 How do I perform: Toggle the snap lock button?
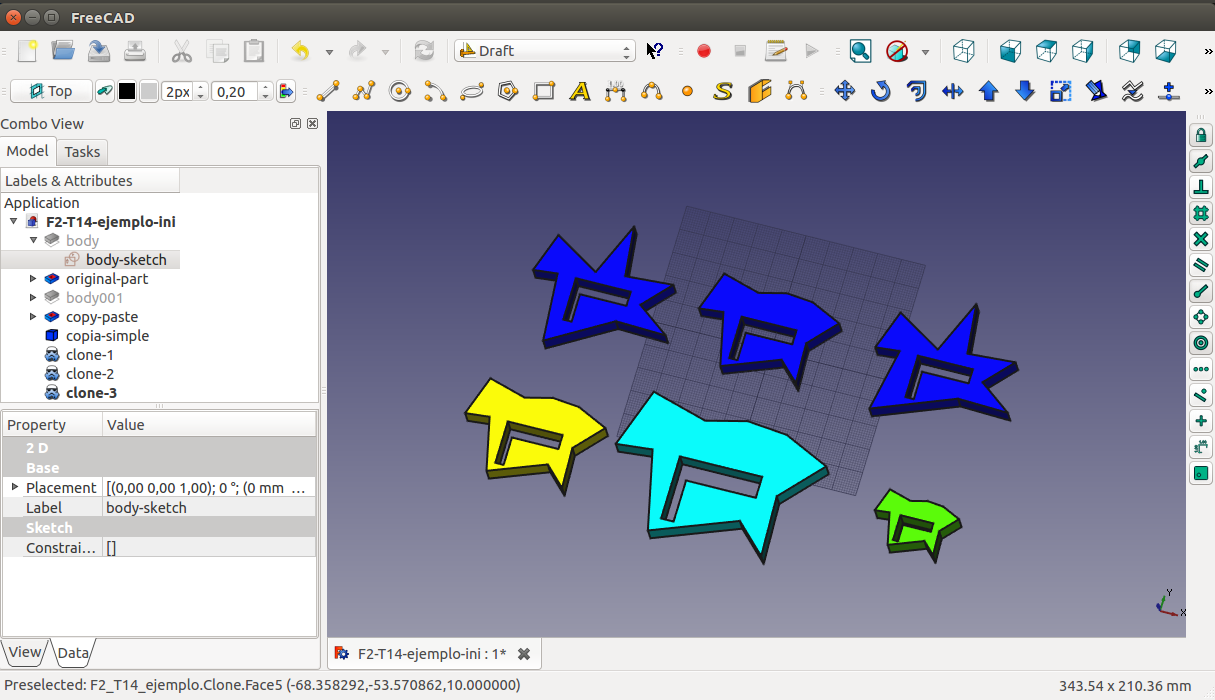tap(1201, 135)
